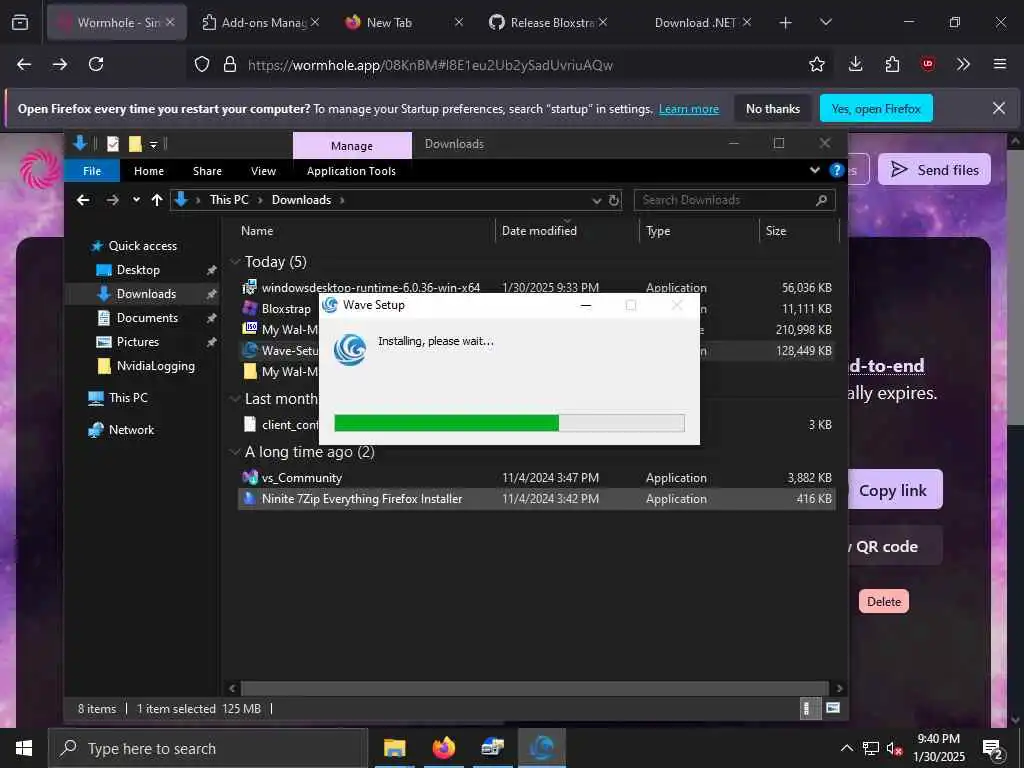Select Quick access in navigation pane
The width and height of the screenshot is (1024, 768).
tap(142, 246)
